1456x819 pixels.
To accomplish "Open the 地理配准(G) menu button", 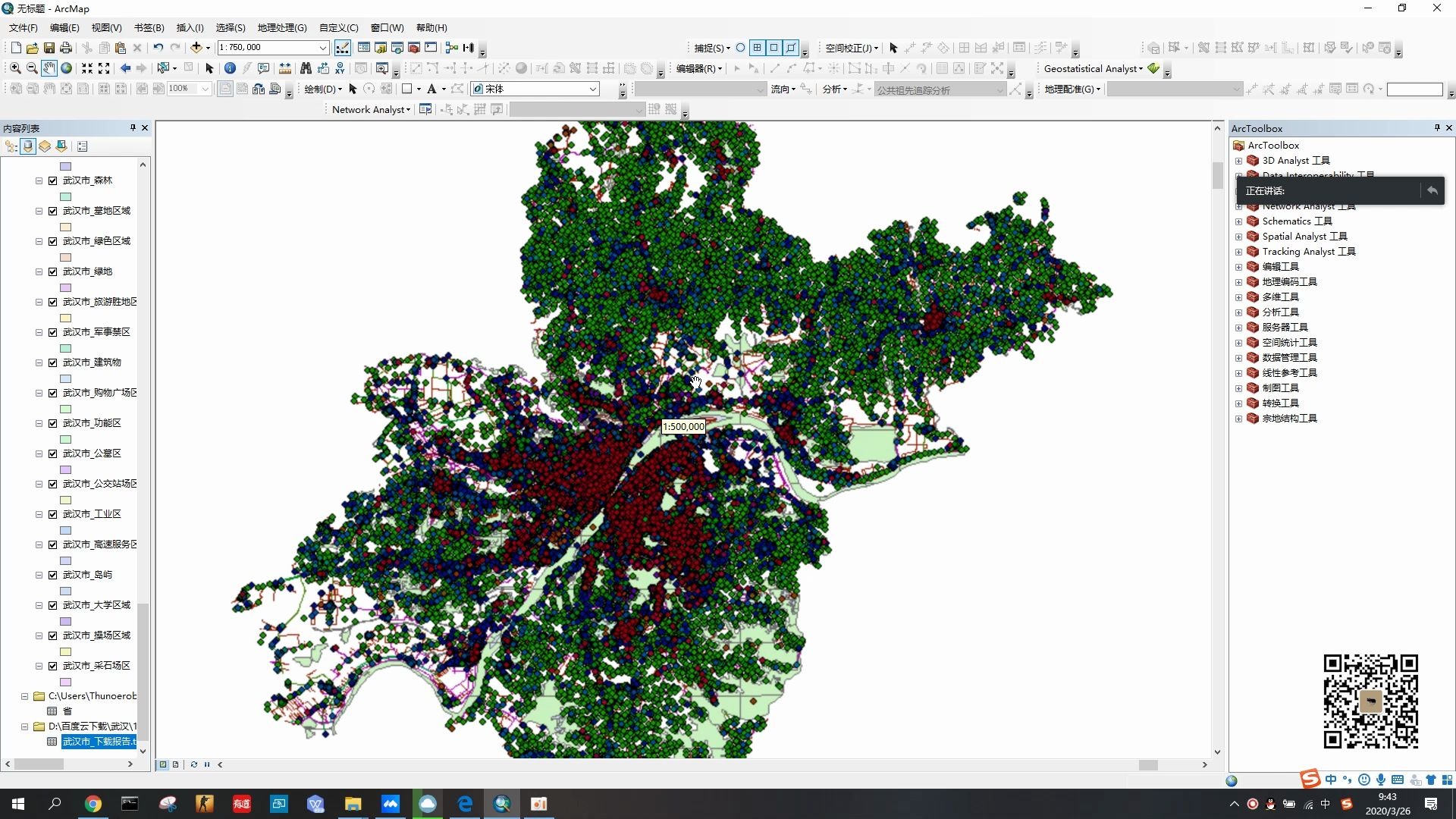I will tap(1072, 89).
